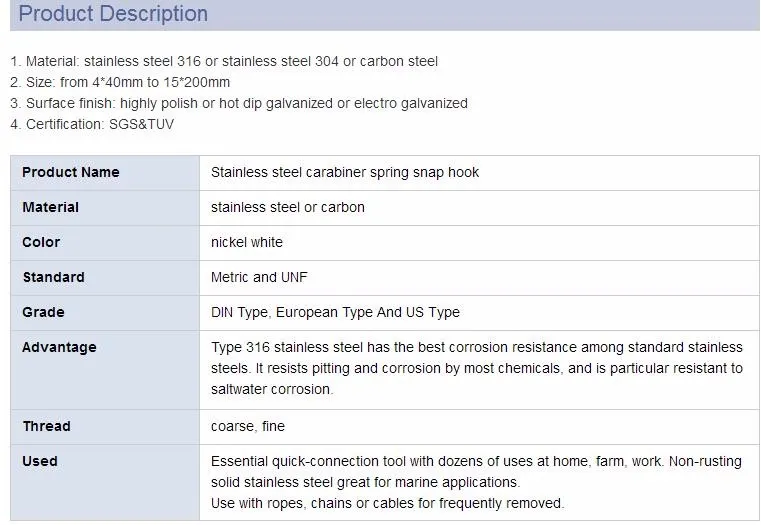Select the 'nickel white' value cell
Screen dimensions: 761x525
[x=247, y=242]
